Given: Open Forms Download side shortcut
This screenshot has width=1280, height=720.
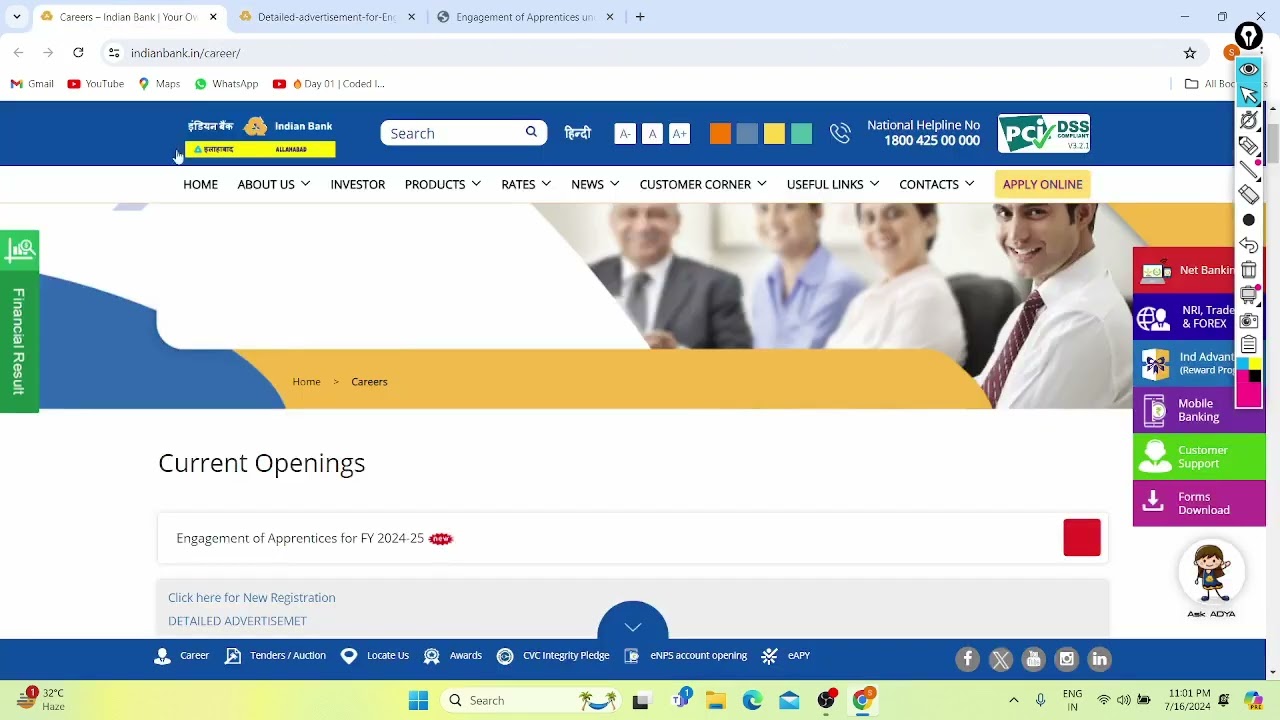Looking at the screenshot, I should click(x=1199, y=503).
